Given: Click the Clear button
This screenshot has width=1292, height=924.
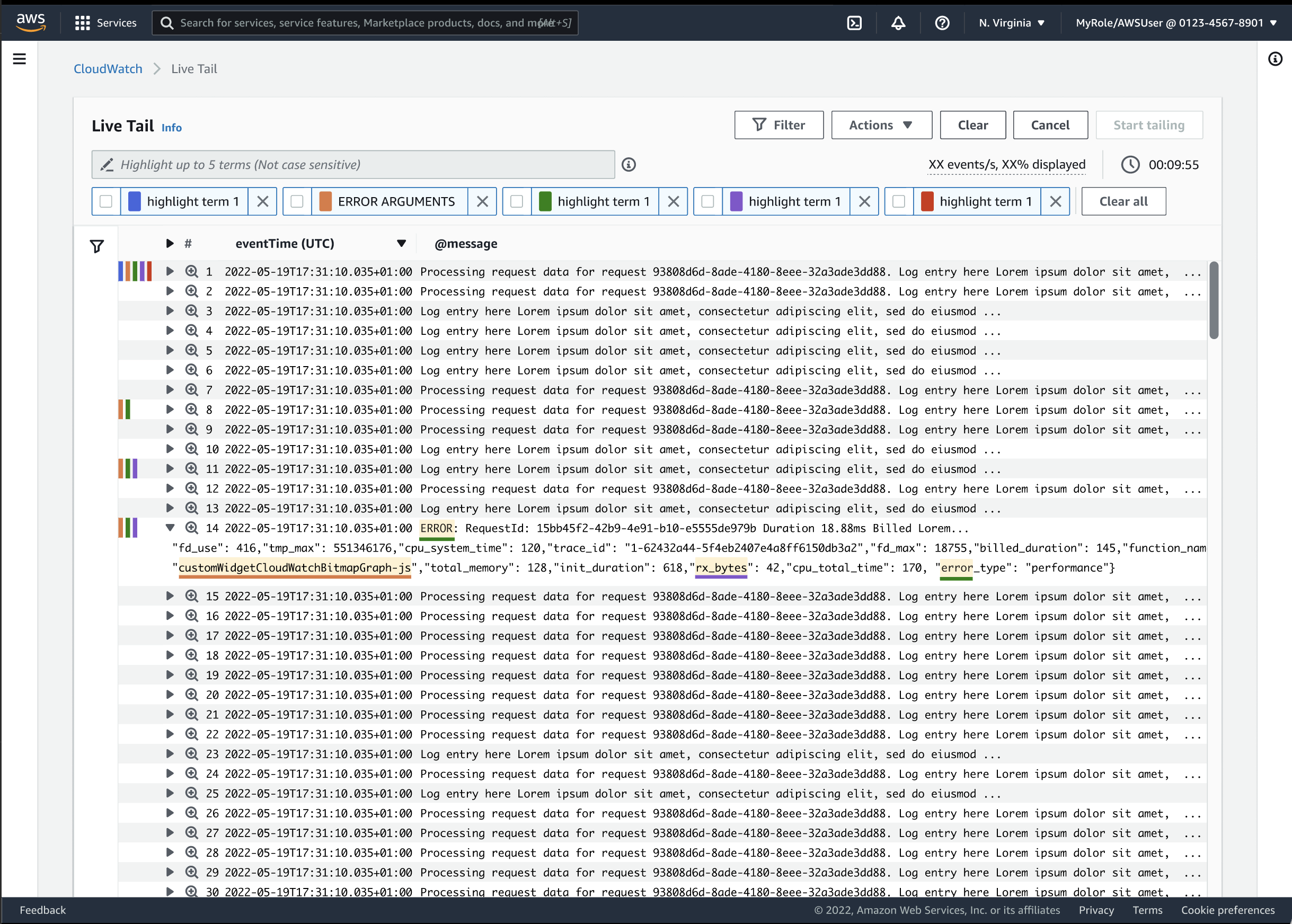Looking at the screenshot, I should pos(972,125).
